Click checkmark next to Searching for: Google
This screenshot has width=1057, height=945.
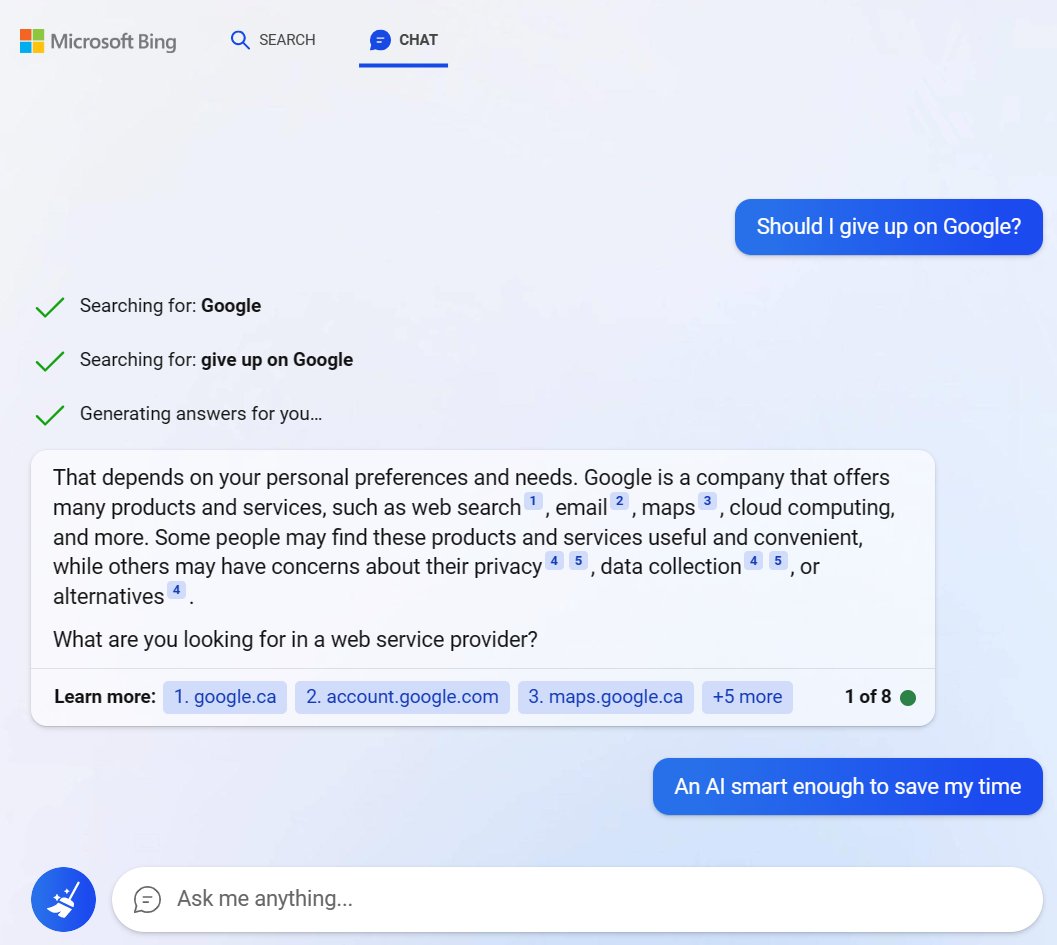tap(50, 307)
